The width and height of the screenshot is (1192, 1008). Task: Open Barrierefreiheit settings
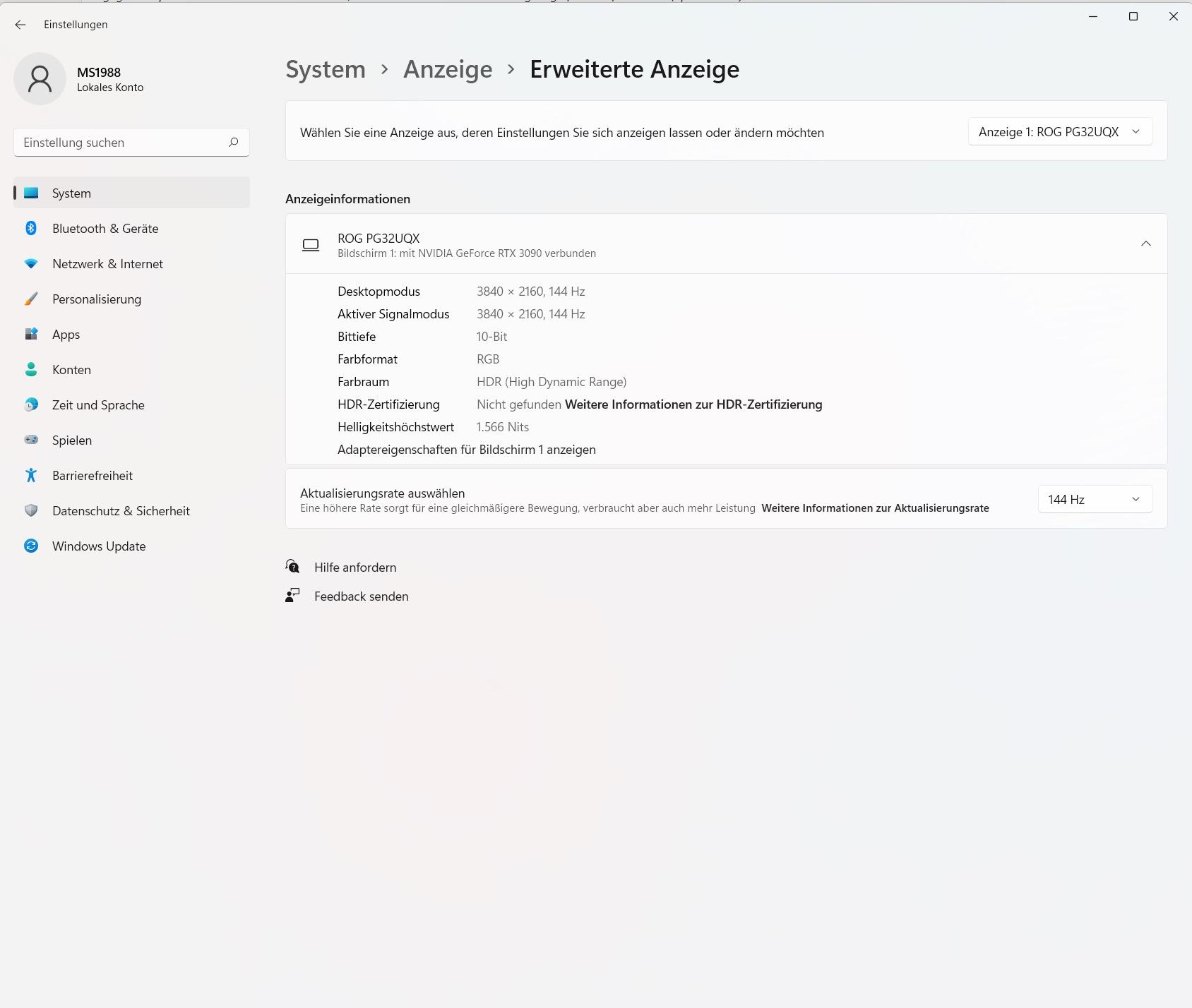132,475
